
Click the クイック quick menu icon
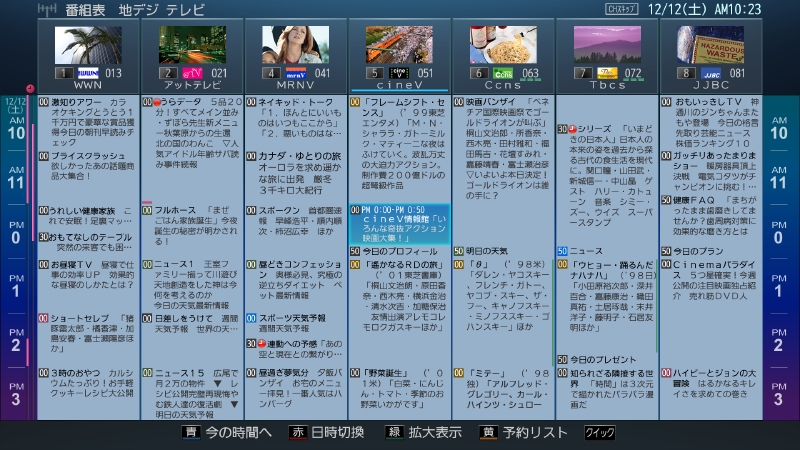point(600,433)
